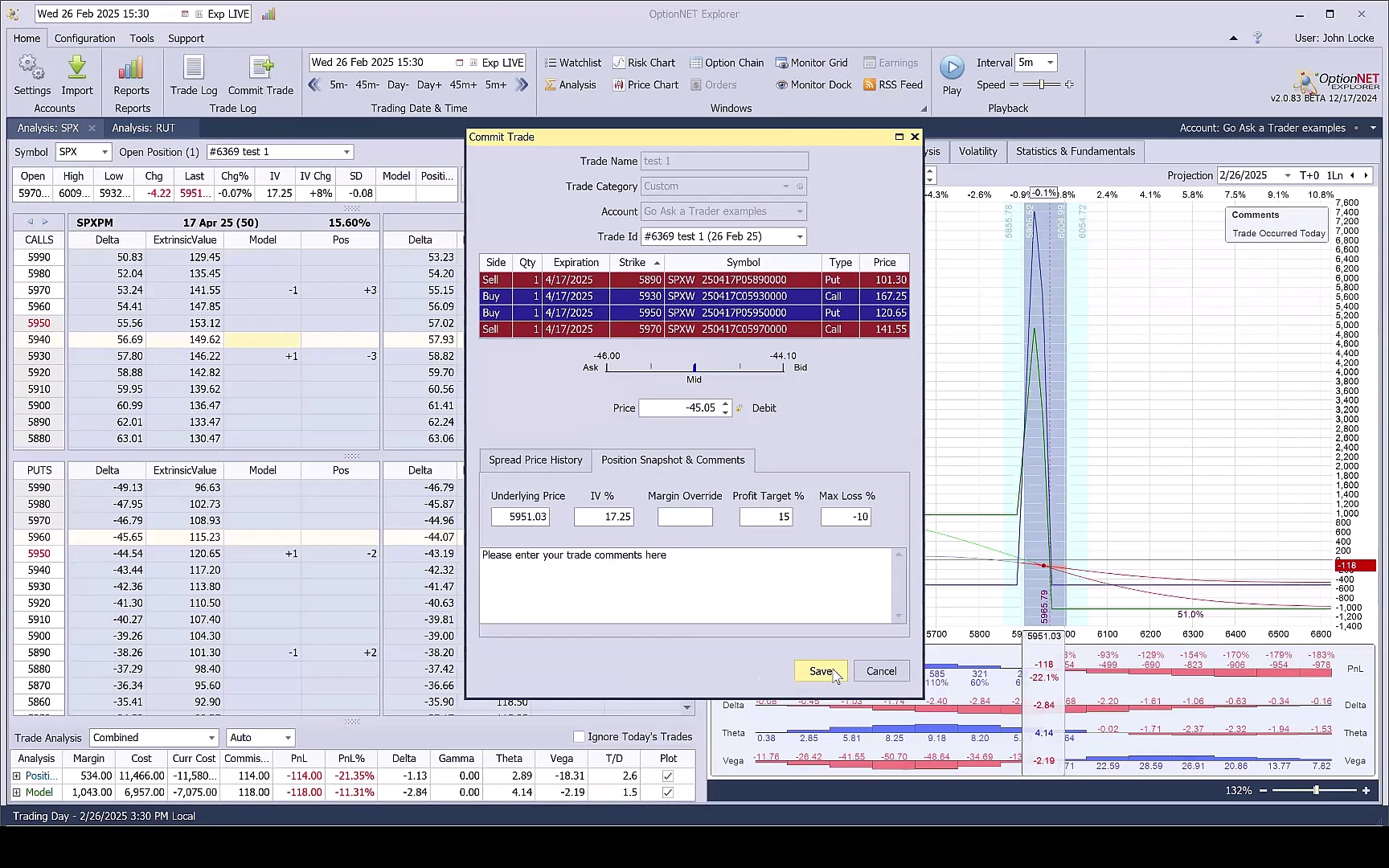Expand the Position row in analysis grid
This screenshot has width=1389, height=868.
point(17,776)
